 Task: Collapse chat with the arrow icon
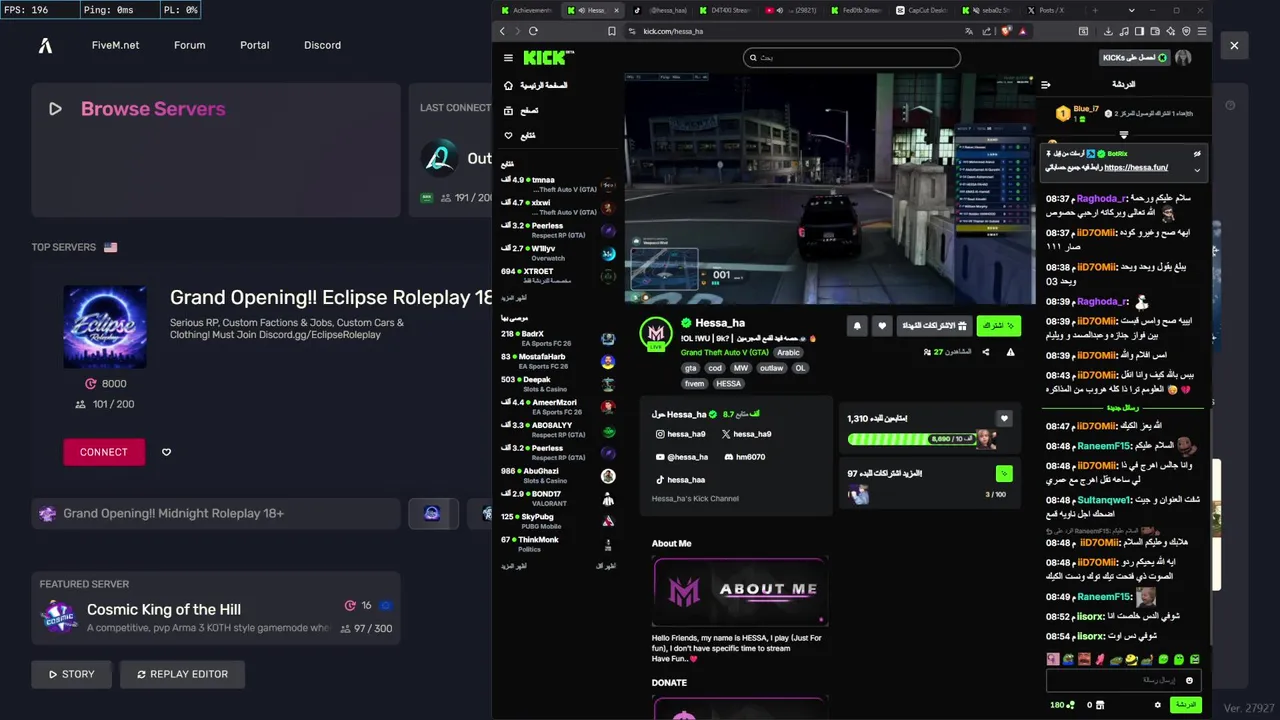tap(1046, 85)
